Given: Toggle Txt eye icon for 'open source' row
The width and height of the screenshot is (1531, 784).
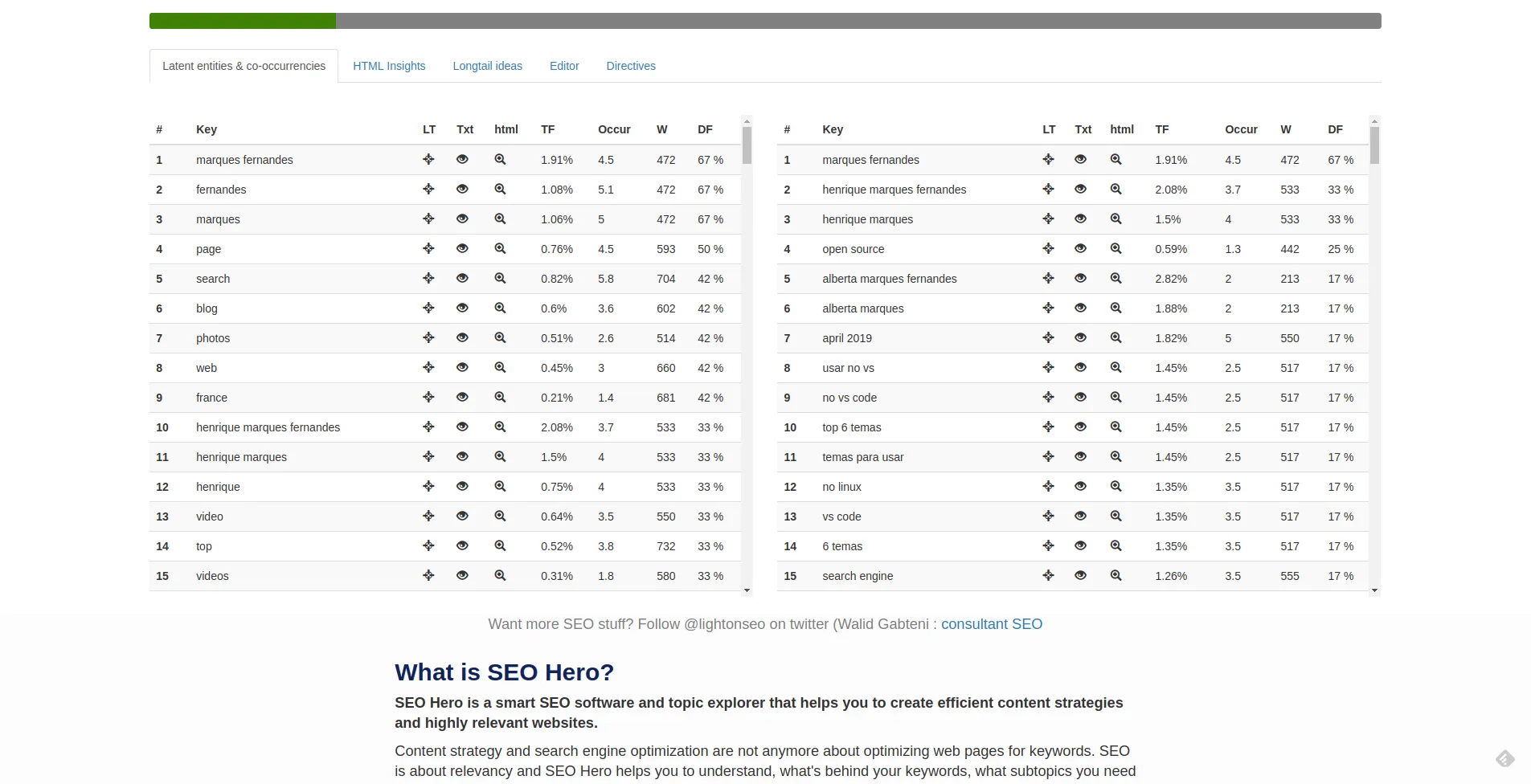Looking at the screenshot, I should [x=1080, y=248].
